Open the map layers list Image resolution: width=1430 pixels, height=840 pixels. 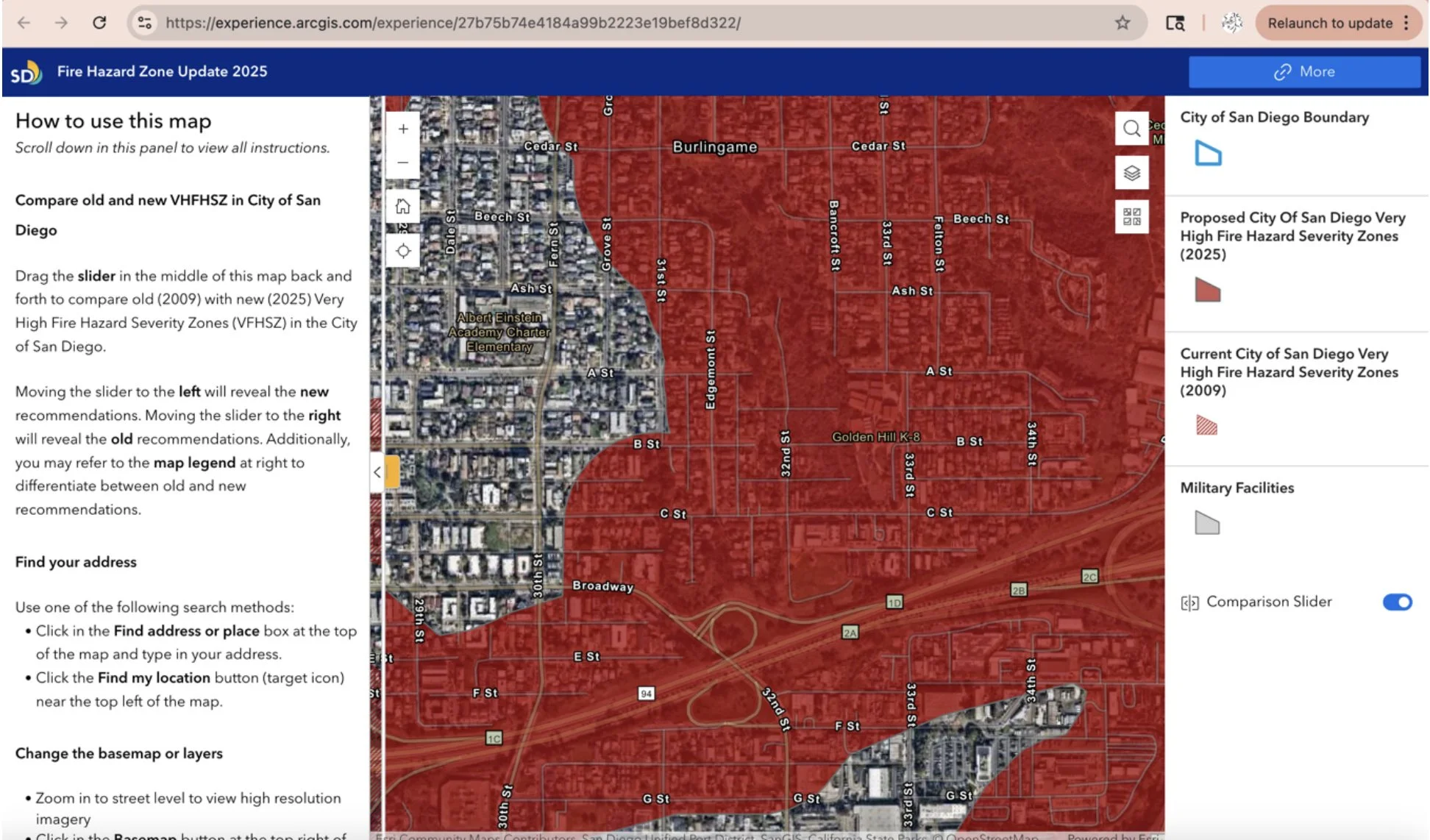coord(1131,173)
